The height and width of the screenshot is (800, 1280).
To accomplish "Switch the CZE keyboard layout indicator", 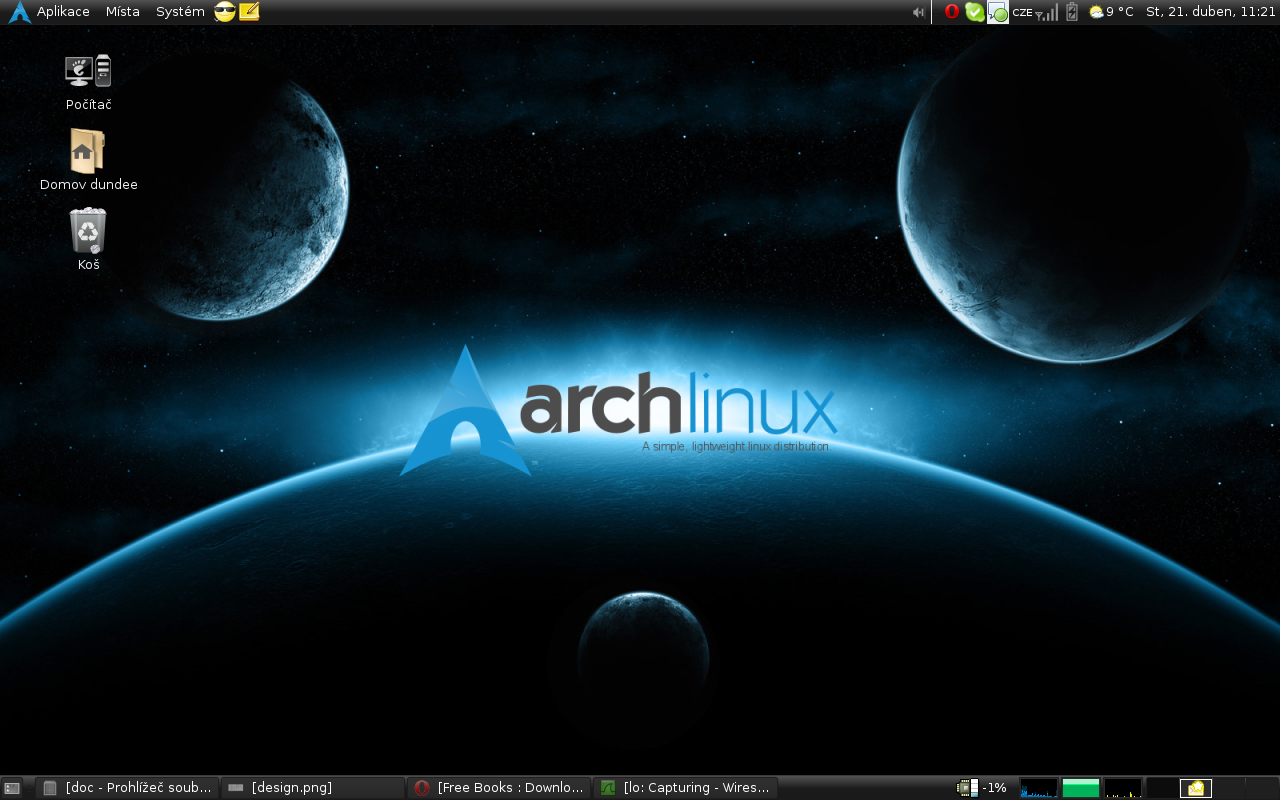I will [x=1022, y=13].
